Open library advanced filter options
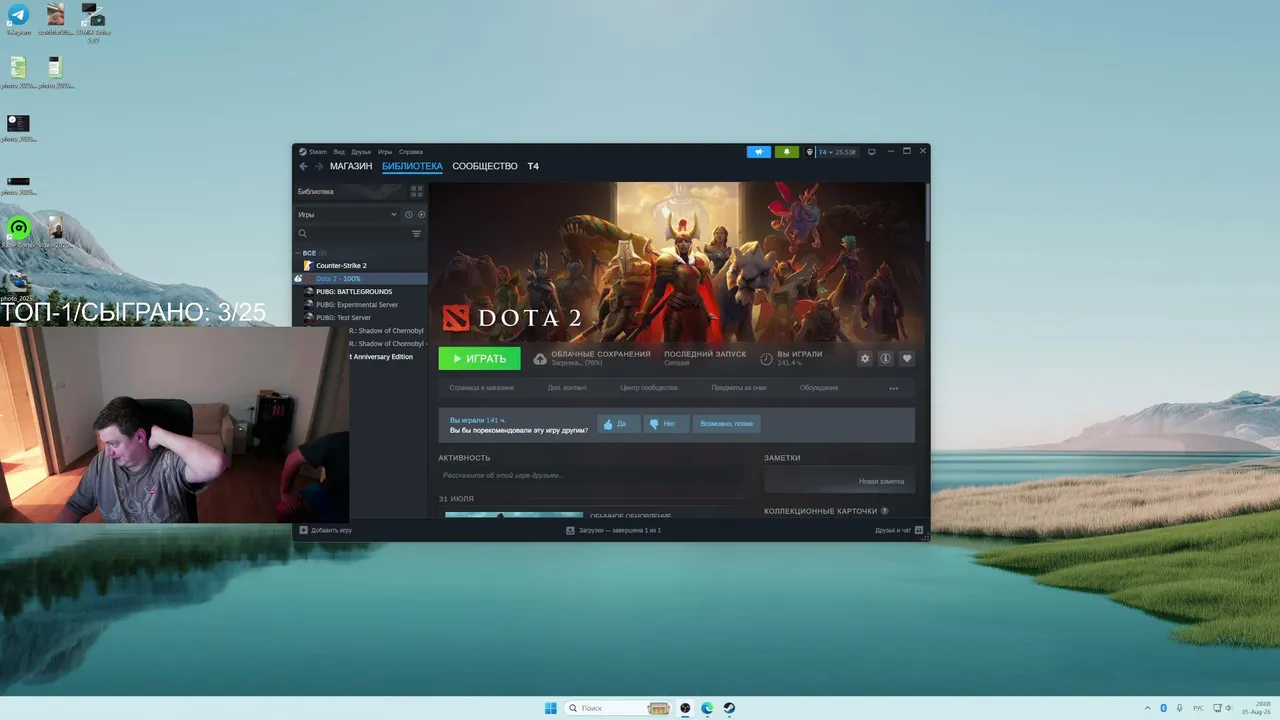 (x=417, y=234)
